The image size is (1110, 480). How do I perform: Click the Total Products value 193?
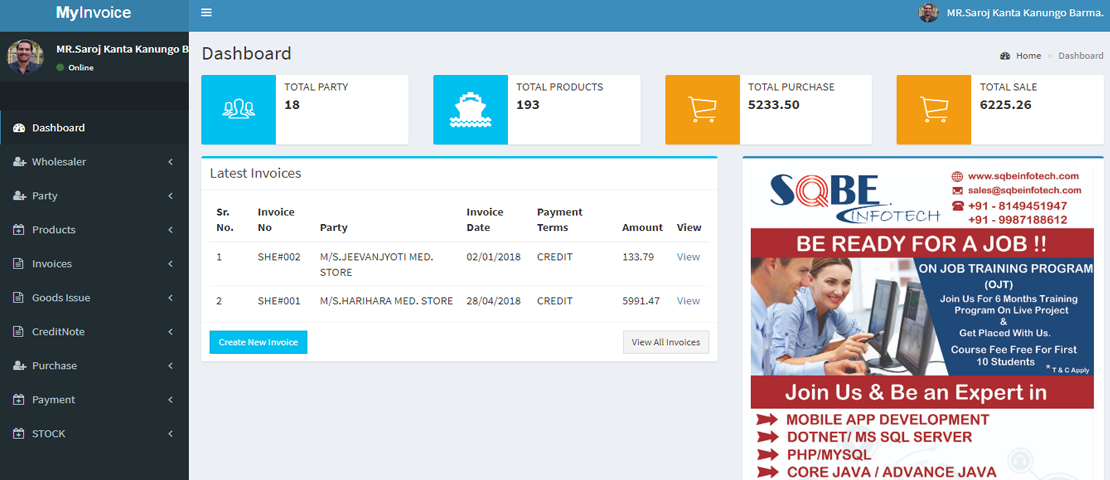527,105
